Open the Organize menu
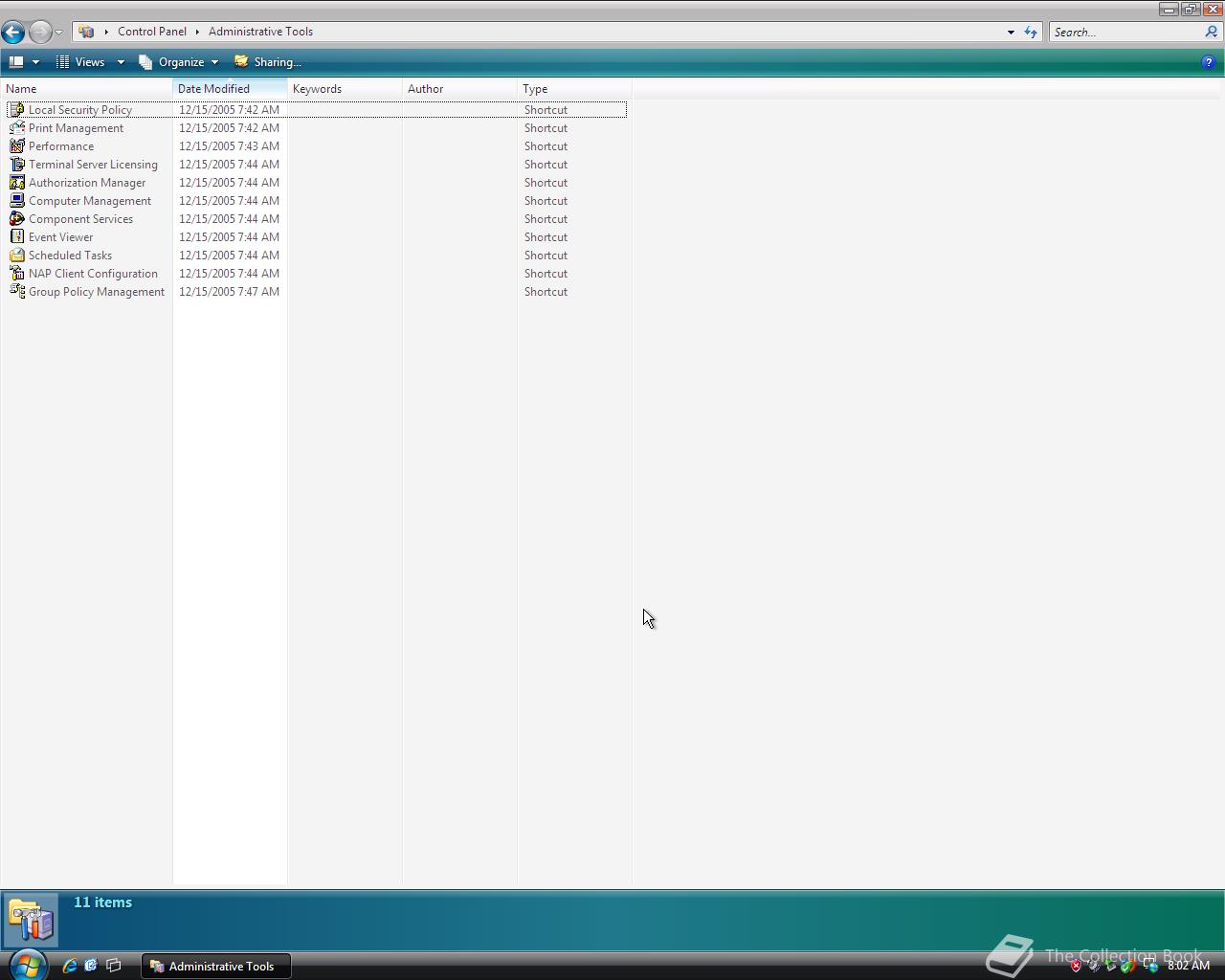This screenshot has width=1225, height=980. coord(179,62)
